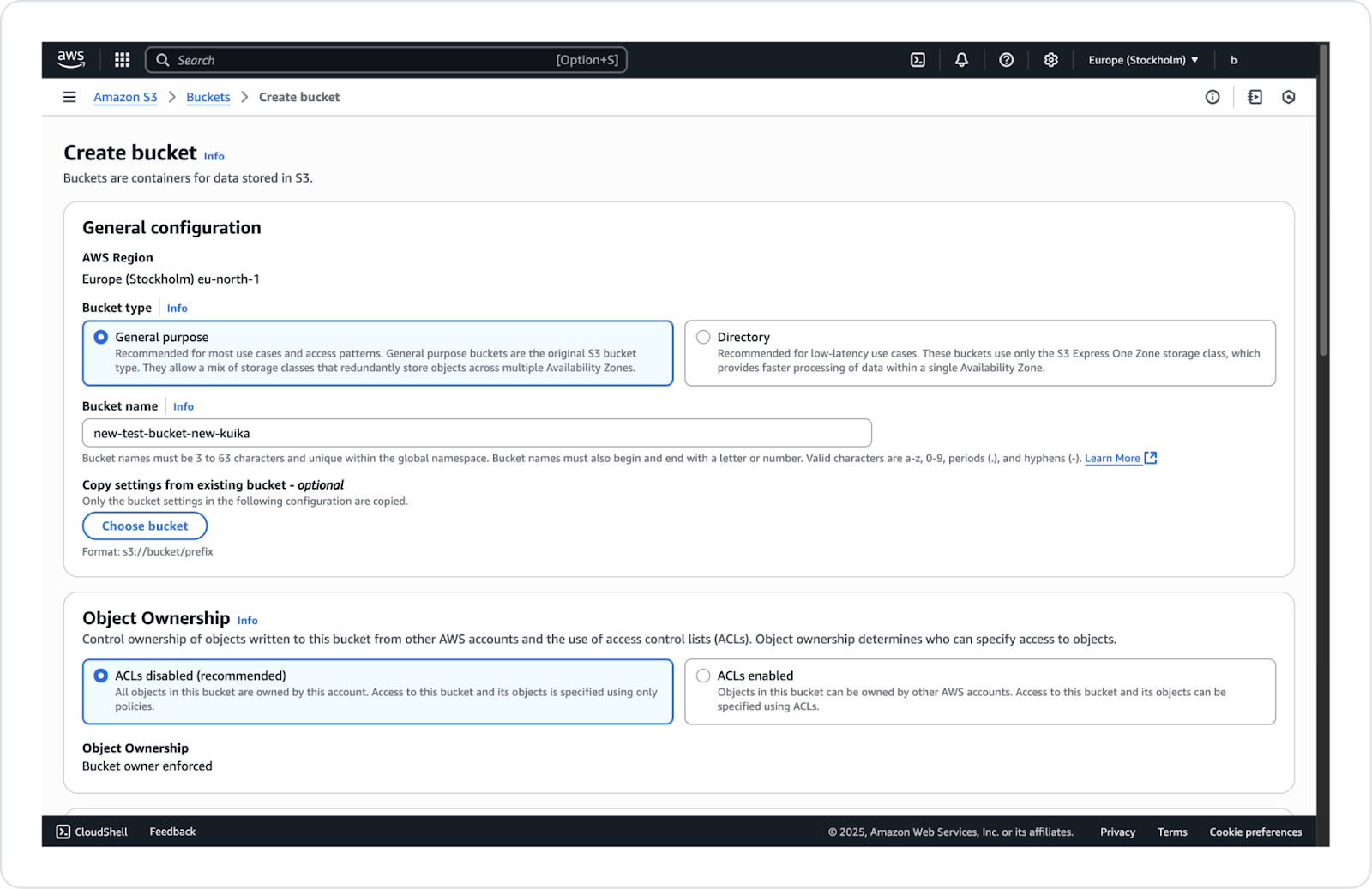This screenshot has height=889, width=1372.
Task: Click the Create bucket breadcrumb text
Action: (x=299, y=97)
